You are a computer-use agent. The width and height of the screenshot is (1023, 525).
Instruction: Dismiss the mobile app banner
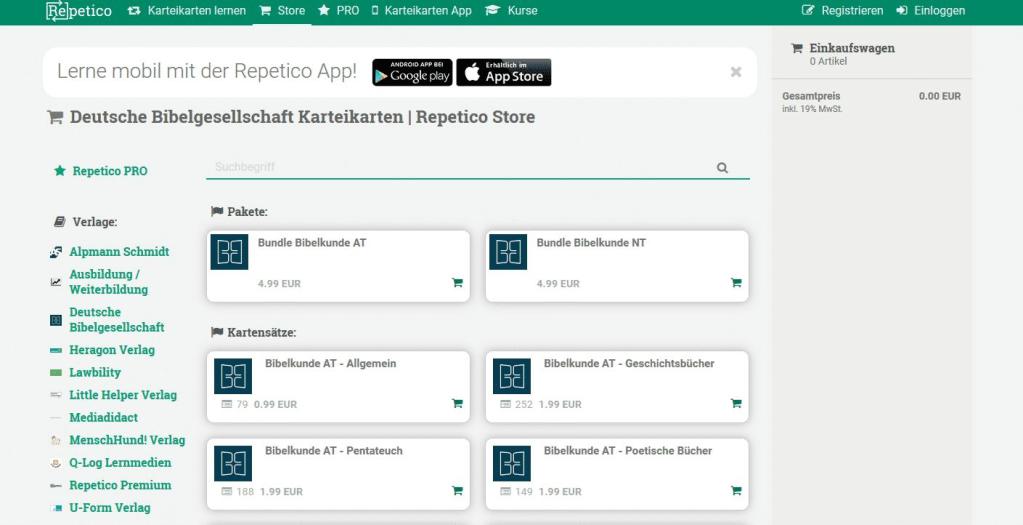[x=736, y=72]
